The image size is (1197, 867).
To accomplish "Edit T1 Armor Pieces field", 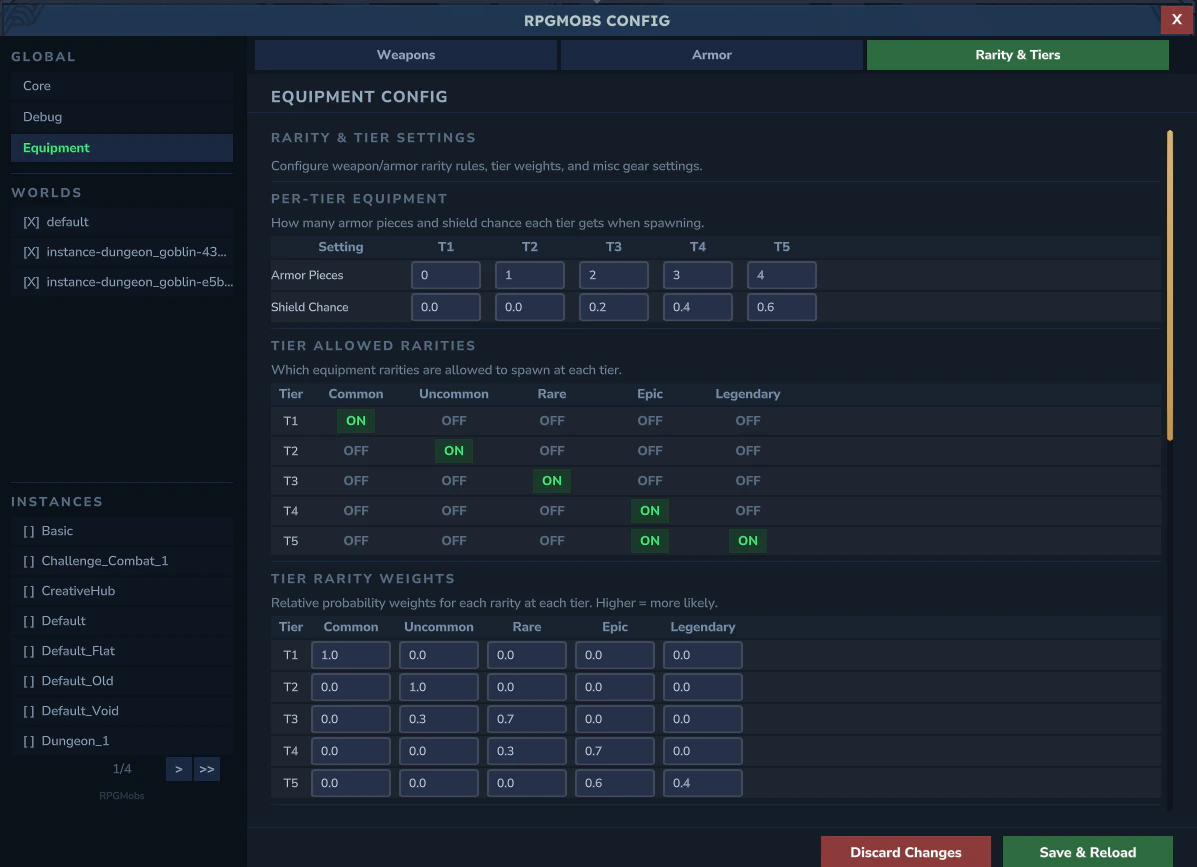I will point(446,275).
